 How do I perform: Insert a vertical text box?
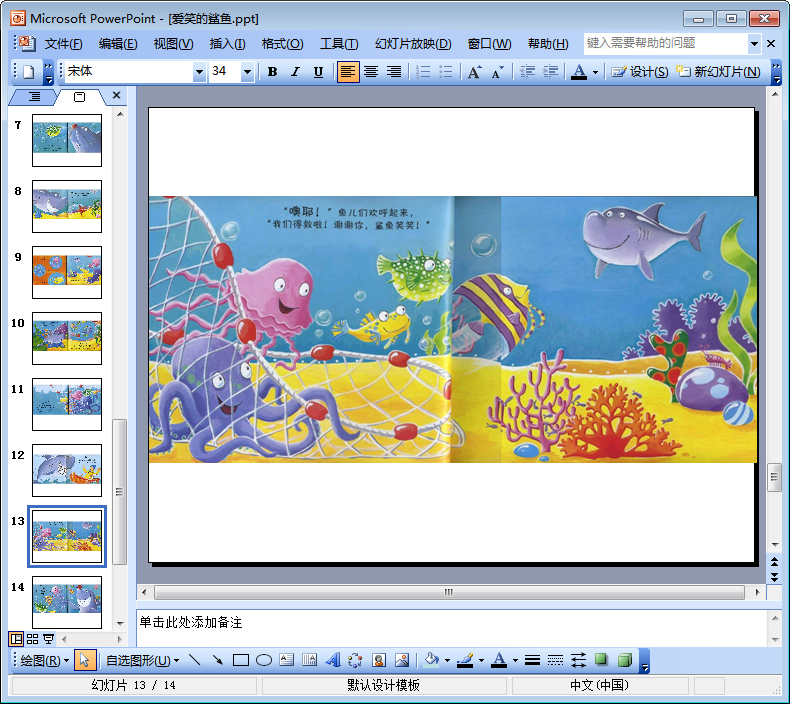coord(309,660)
